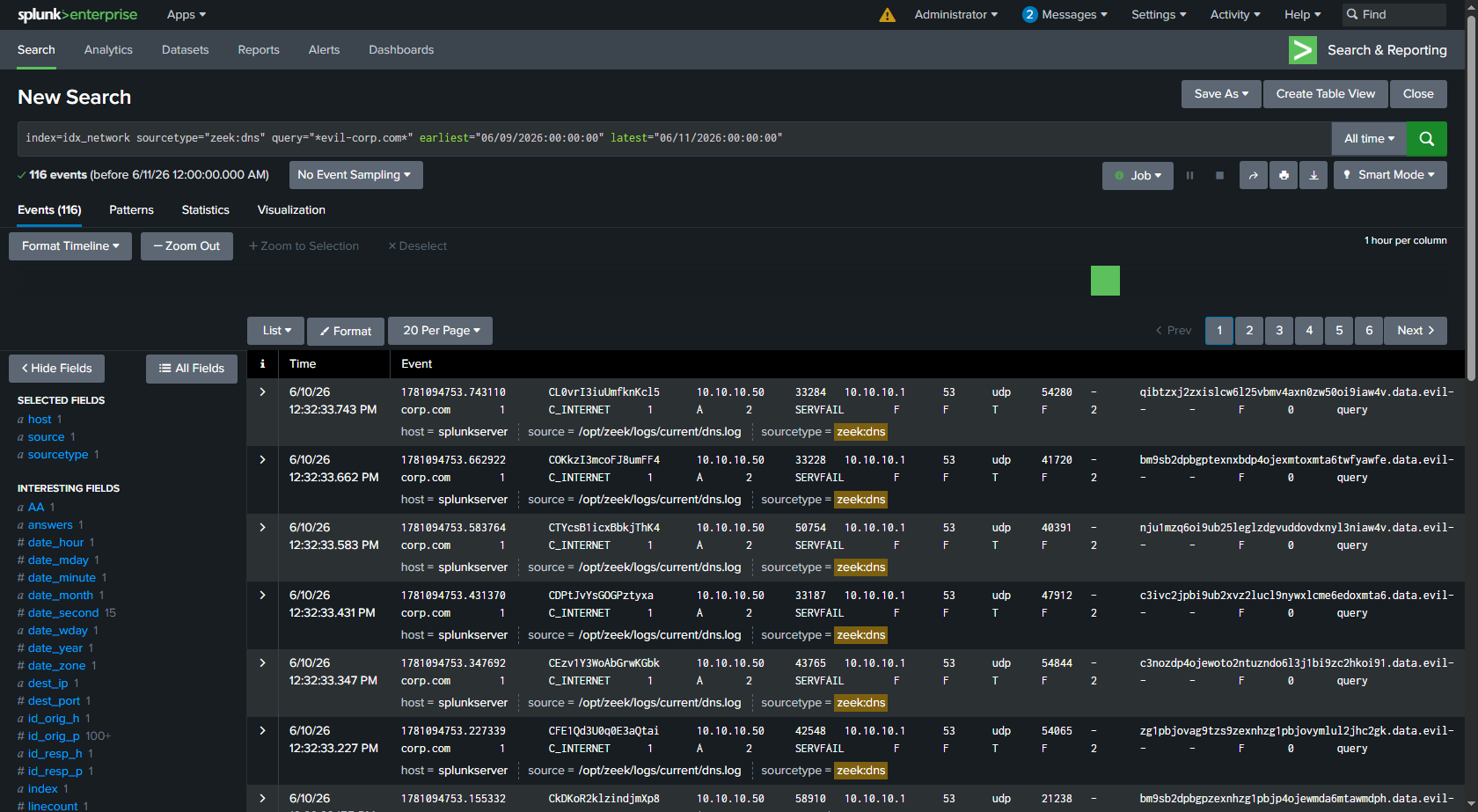
Task: Click the Zoom Out timeline button
Action: [x=187, y=246]
